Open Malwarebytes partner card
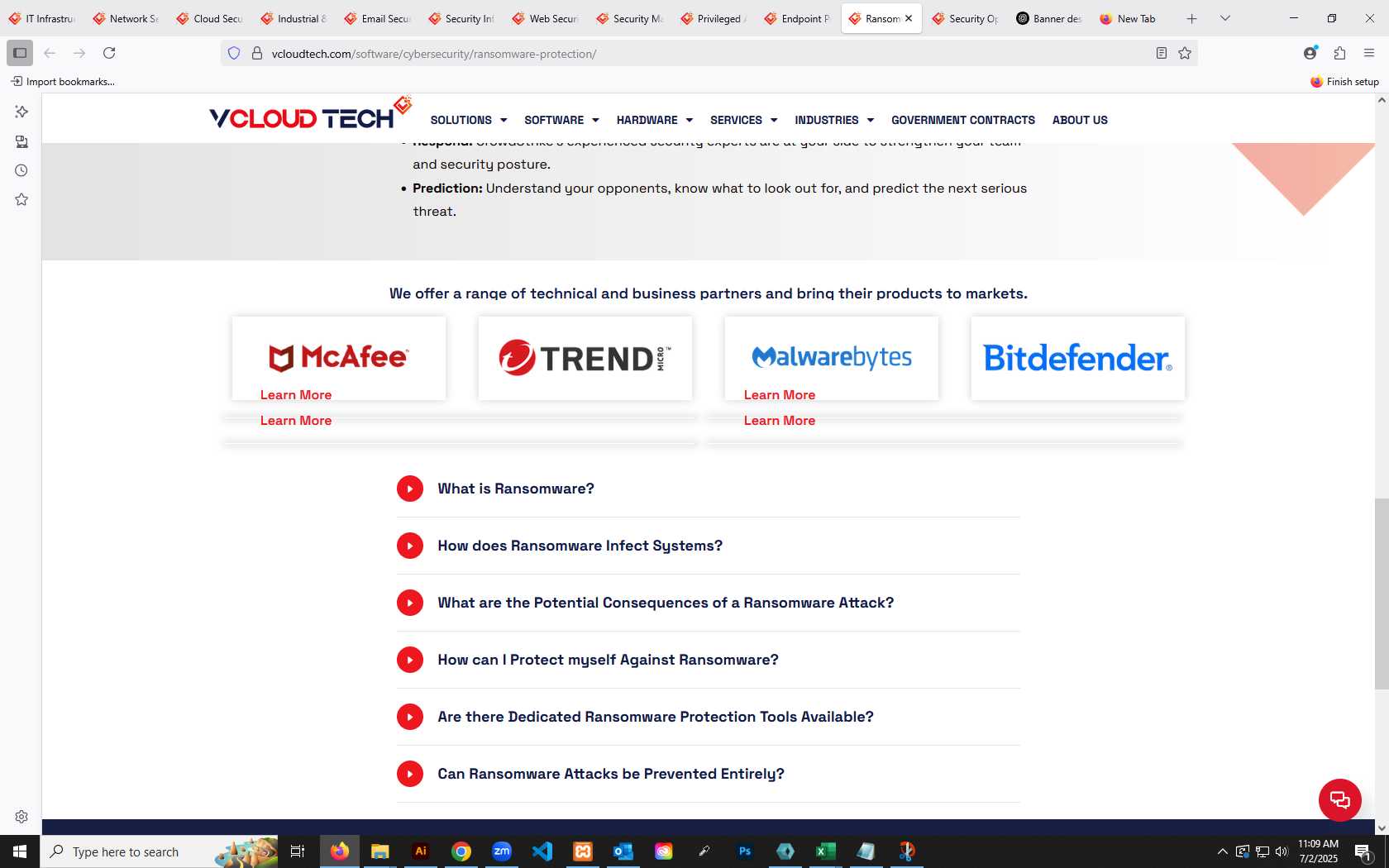 [x=832, y=358]
